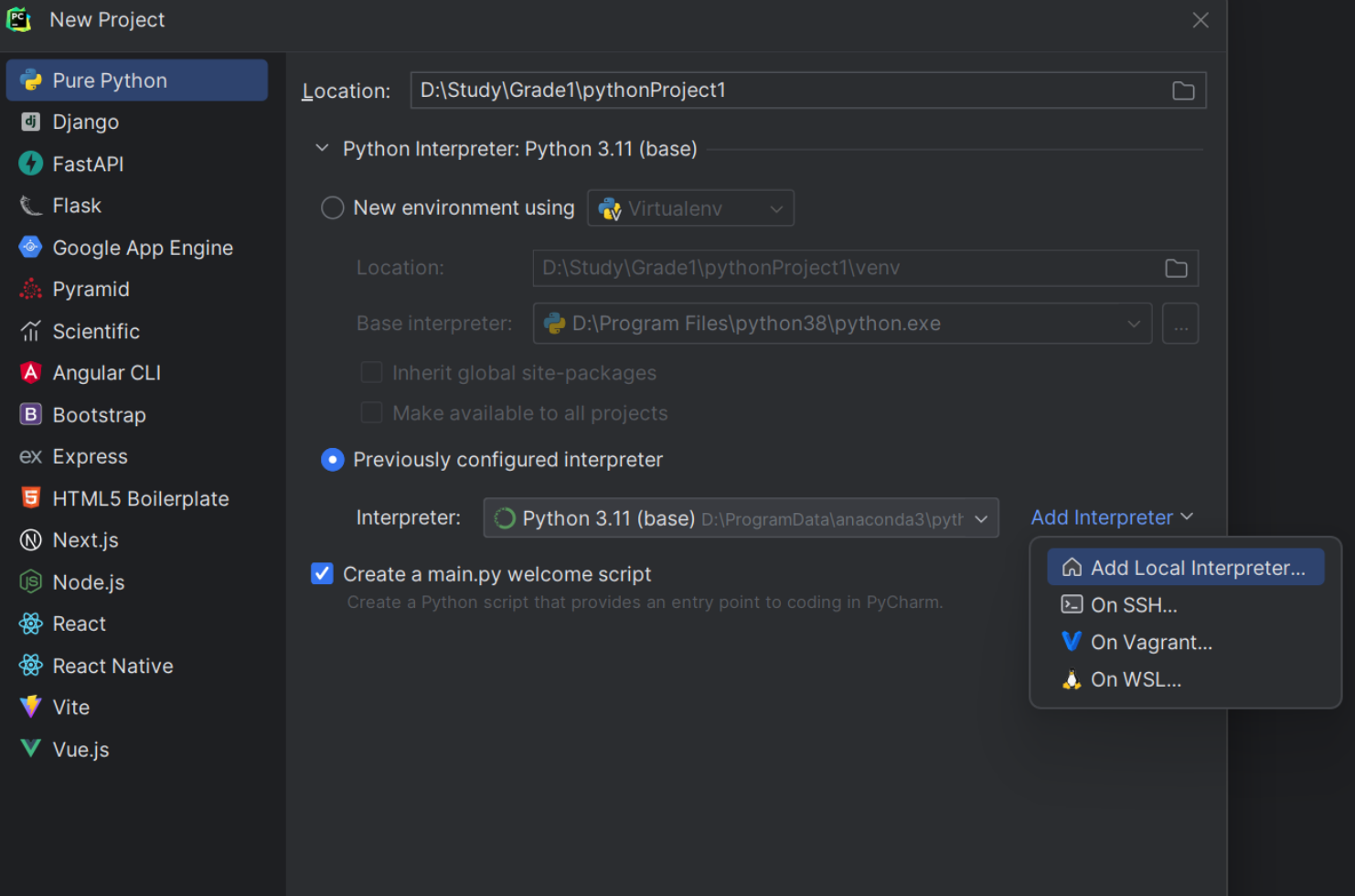Toggle Inherit global site-packages checkbox

pyautogui.click(x=371, y=372)
